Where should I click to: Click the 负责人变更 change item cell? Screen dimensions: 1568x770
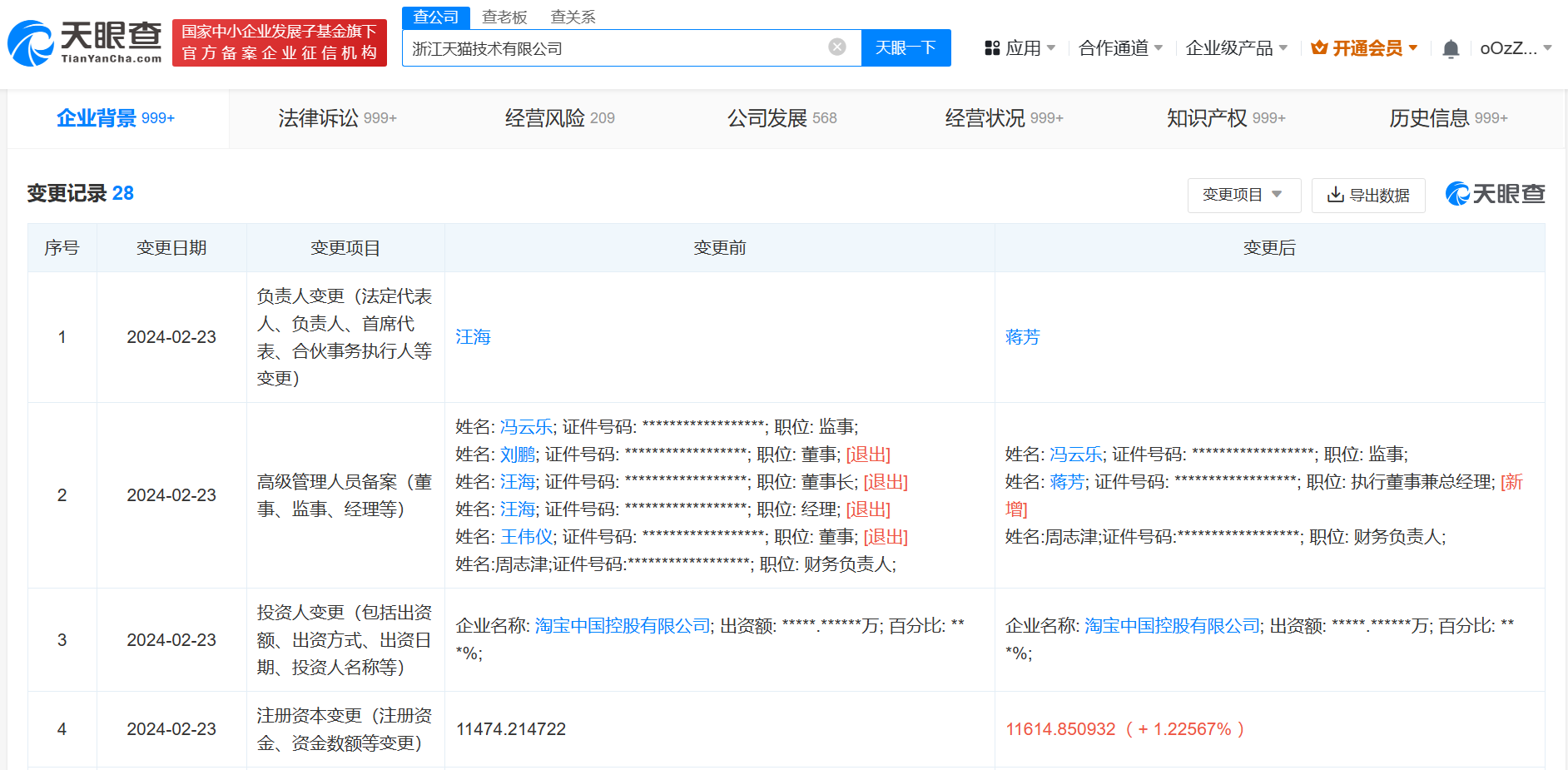345,337
